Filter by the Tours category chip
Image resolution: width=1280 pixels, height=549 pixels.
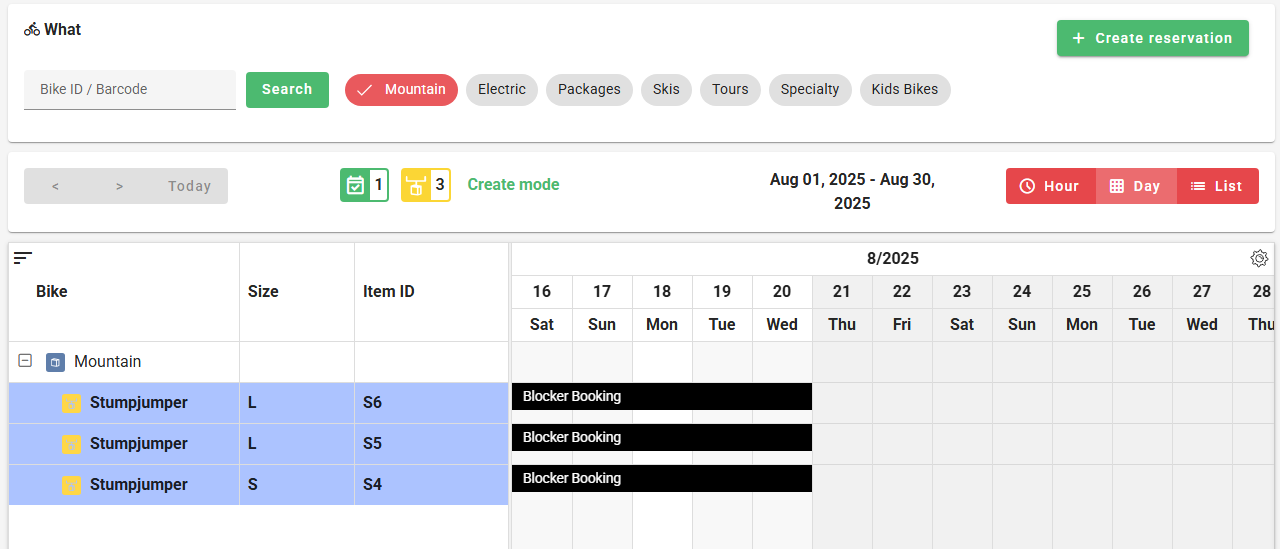(730, 90)
